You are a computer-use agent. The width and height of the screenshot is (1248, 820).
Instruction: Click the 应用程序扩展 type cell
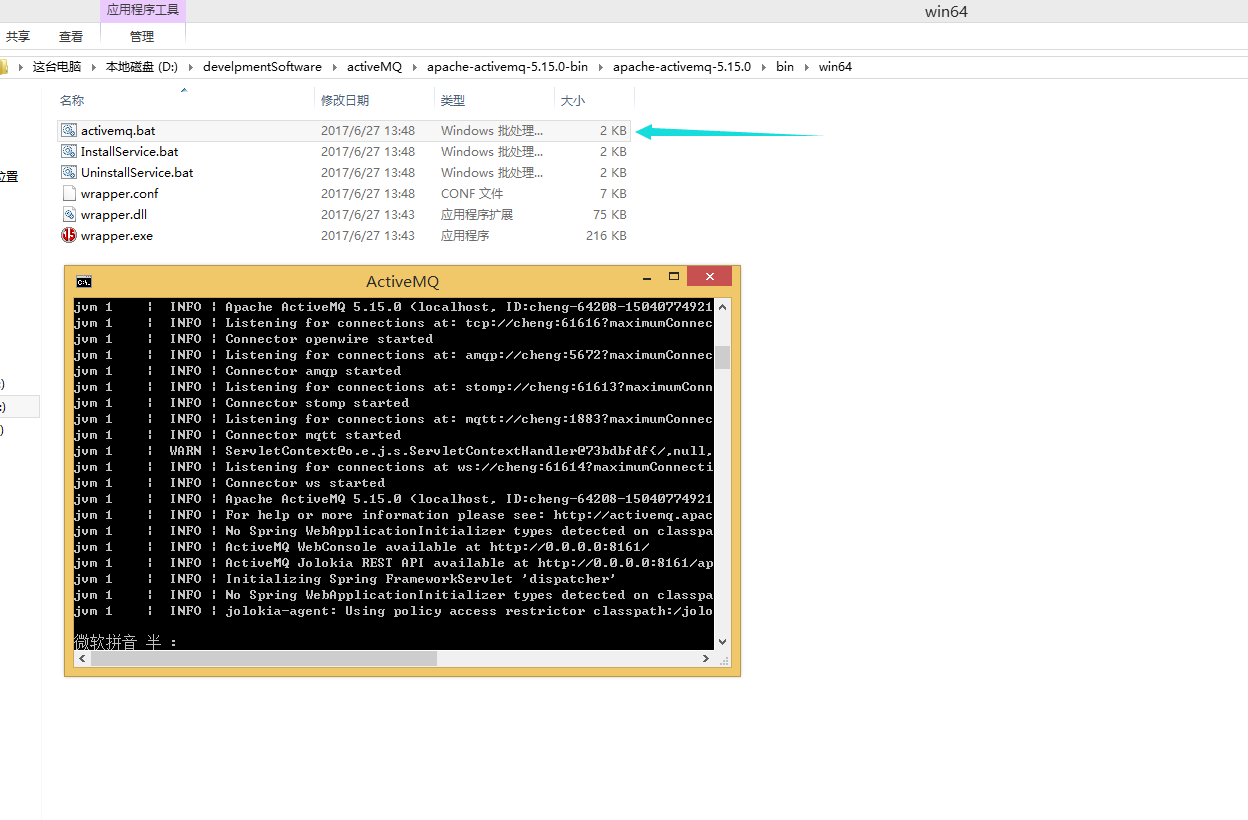tap(477, 214)
